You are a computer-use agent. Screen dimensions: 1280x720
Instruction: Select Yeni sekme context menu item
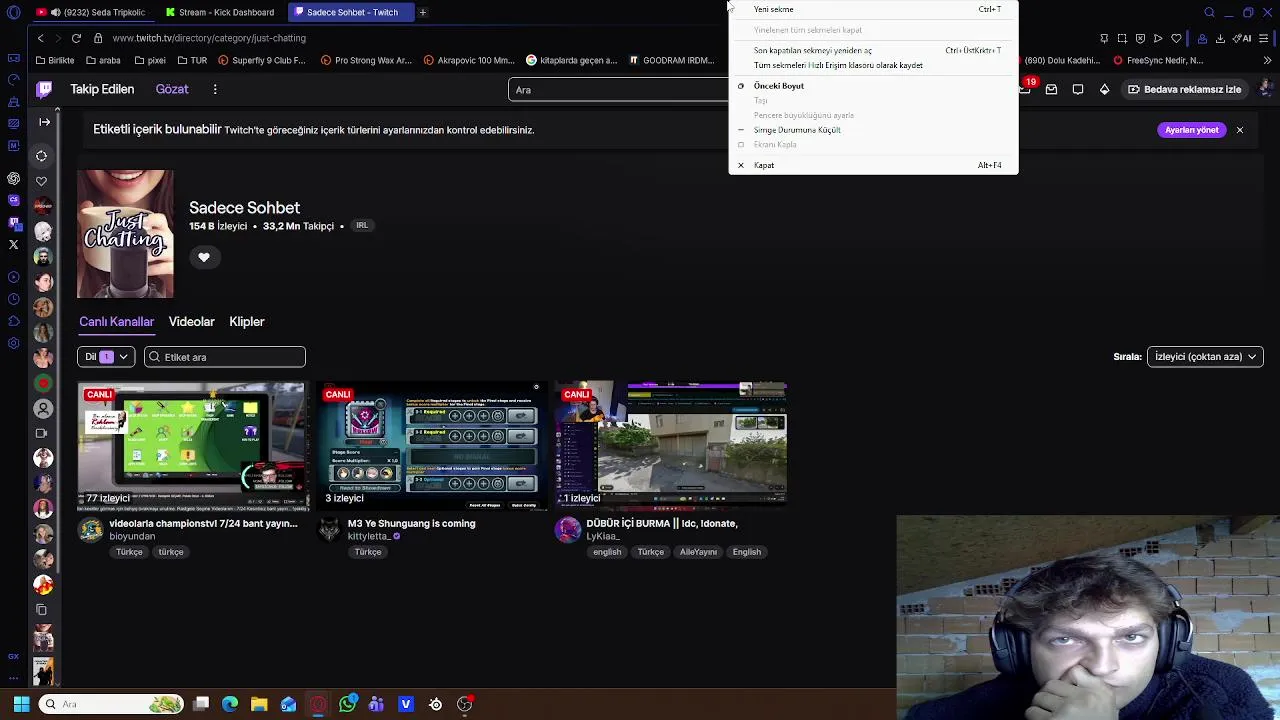coord(873,9)
